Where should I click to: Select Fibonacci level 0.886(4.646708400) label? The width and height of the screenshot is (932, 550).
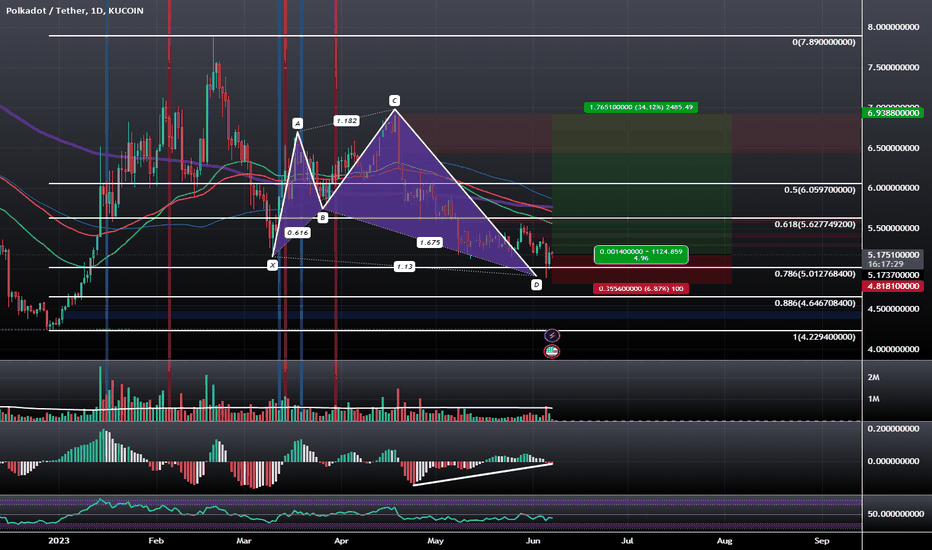(815, 303)
